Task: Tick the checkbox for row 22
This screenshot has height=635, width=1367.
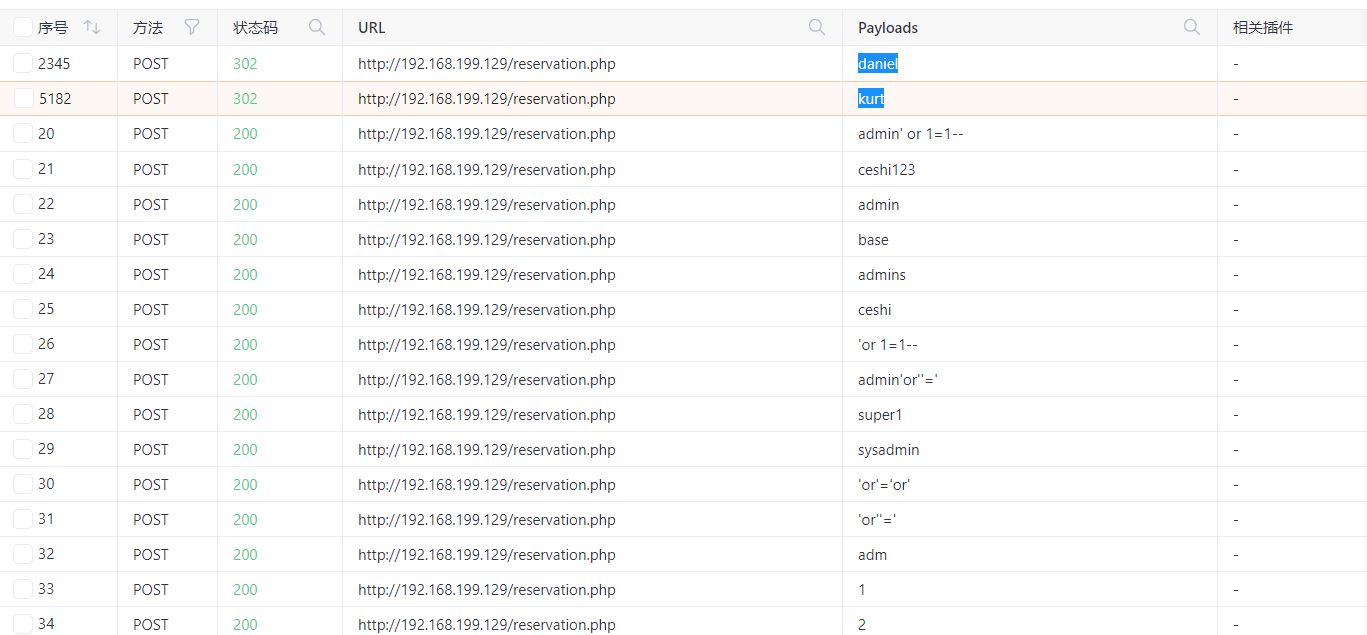Action: (23, 203)
